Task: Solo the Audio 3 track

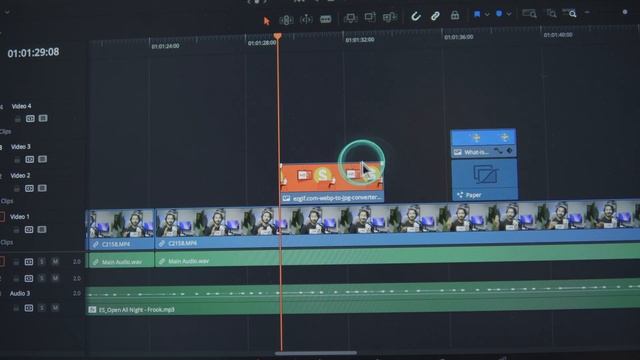Action: tap(42, 308)
